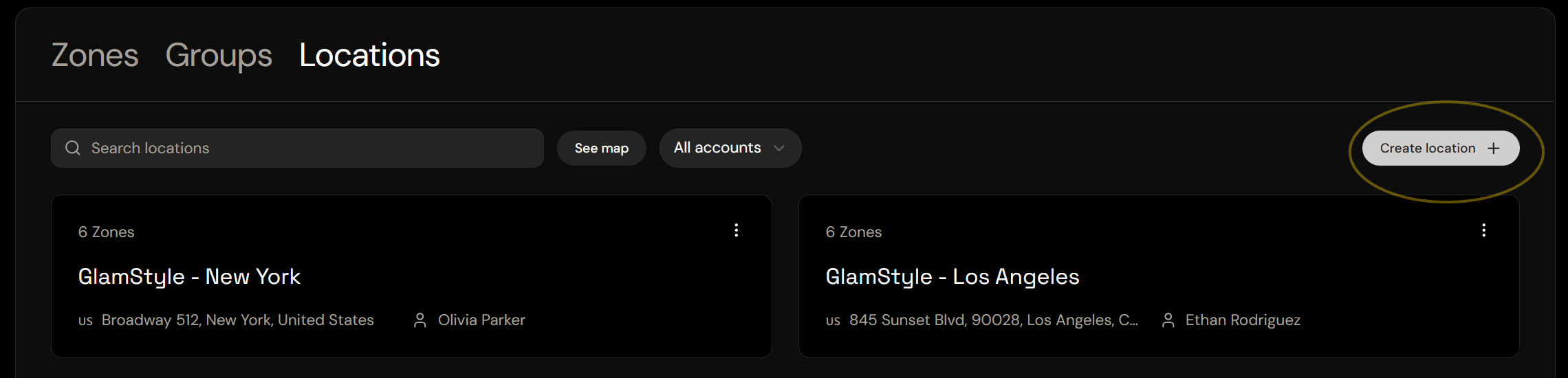Open the GlamStyle - Los Angeles card
Image resolution: width=1568 pixels, height=378 pixels.
pos(1159,276)
